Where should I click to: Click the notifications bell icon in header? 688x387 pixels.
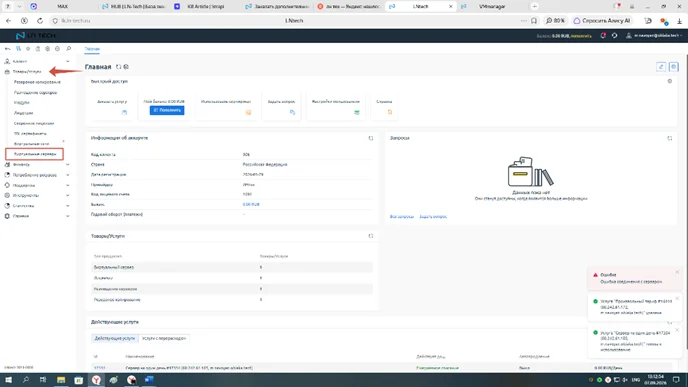[x=603, y=36]
